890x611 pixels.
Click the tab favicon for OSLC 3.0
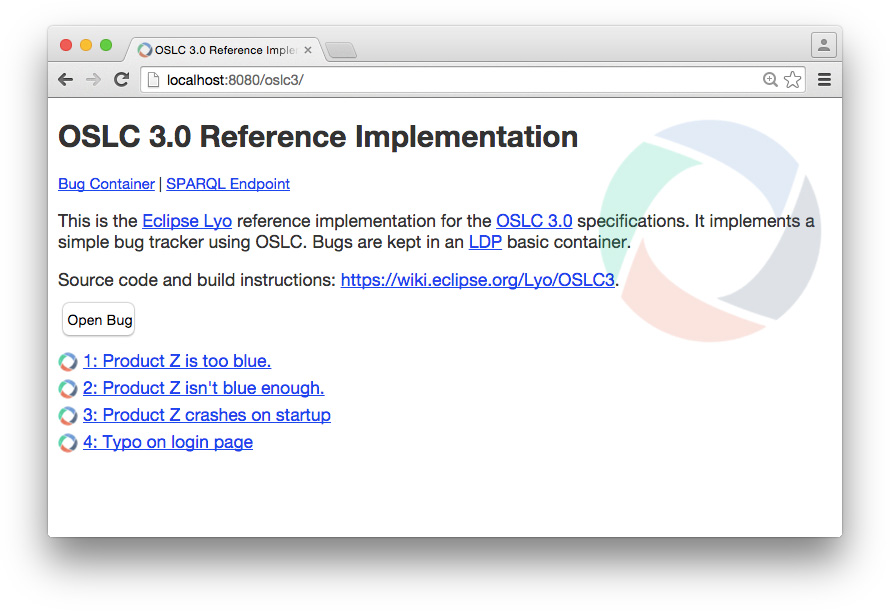pyautogui.click(x=145, y=50)
